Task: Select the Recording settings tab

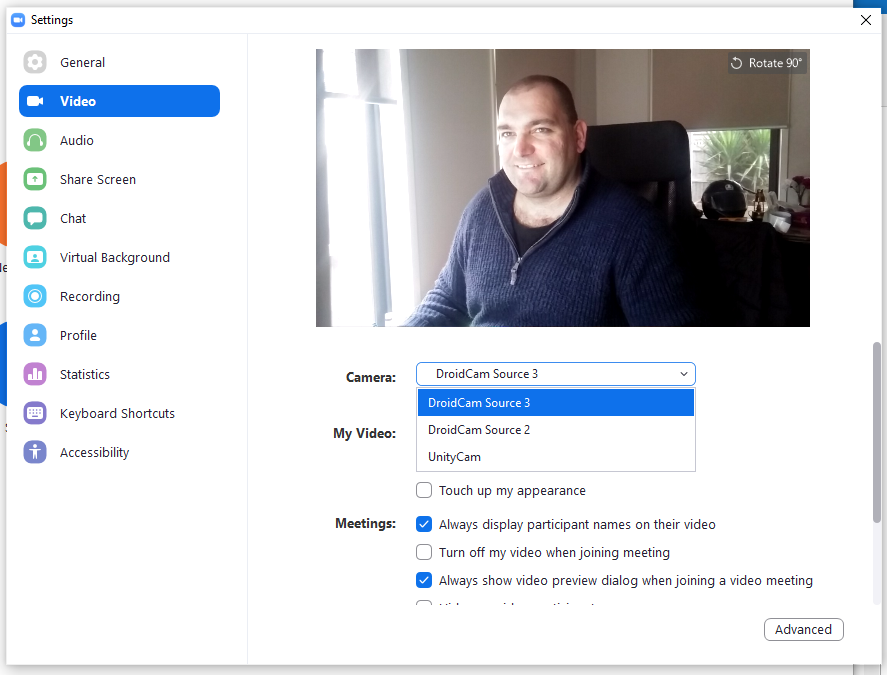Action: tap(119, 296)
